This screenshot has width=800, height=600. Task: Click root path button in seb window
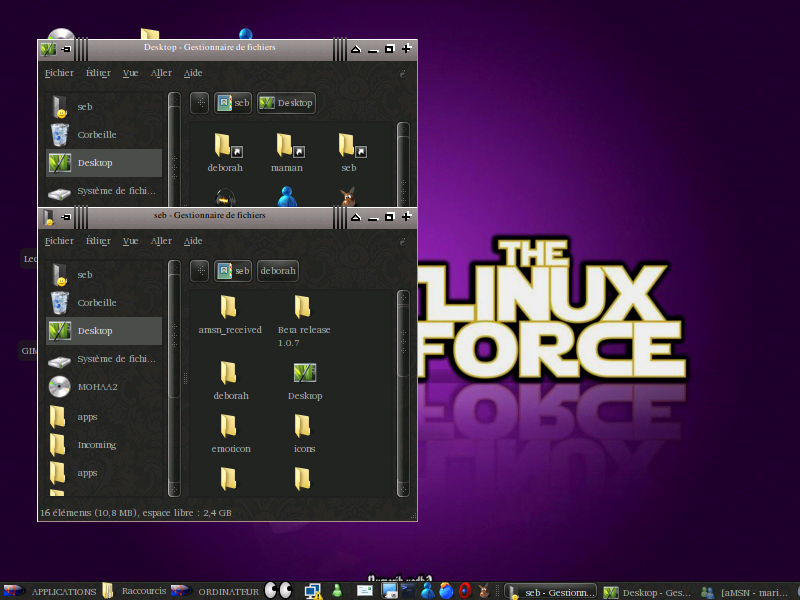point(199,271)
